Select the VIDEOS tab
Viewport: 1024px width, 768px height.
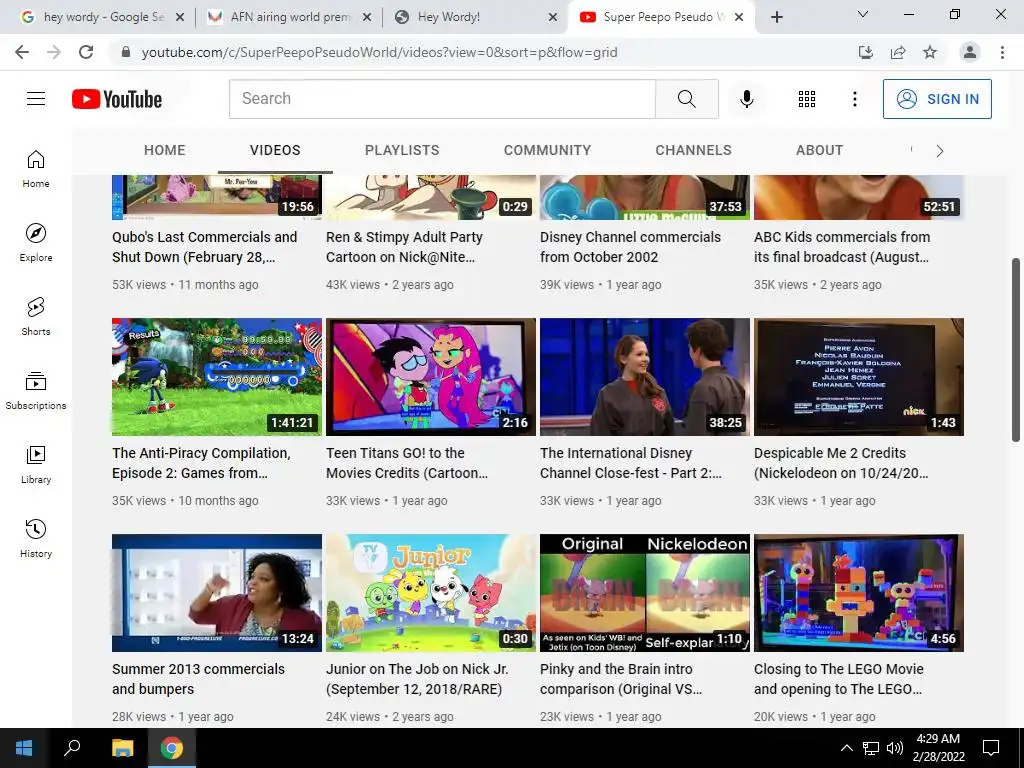tap(275, 150)
